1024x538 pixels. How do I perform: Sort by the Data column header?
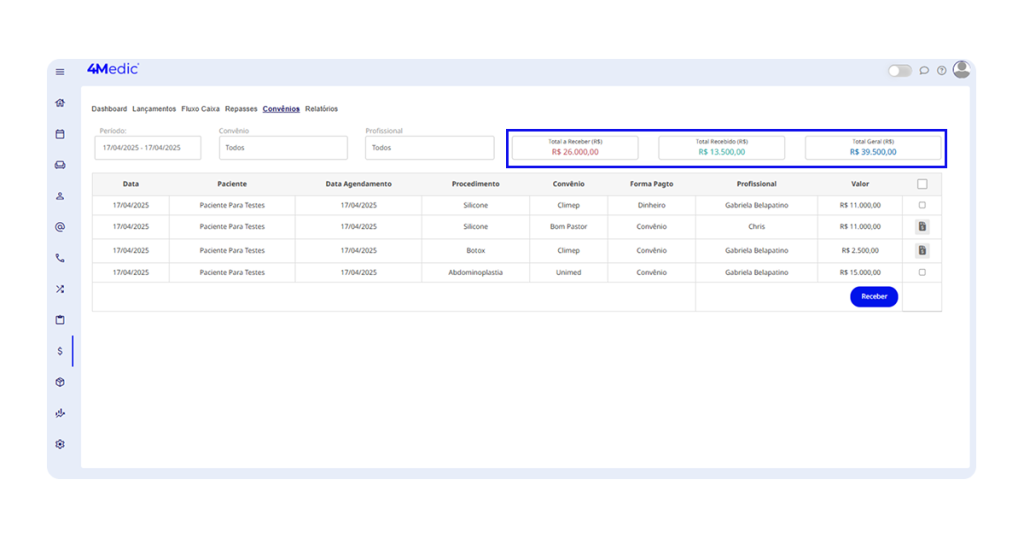(131, 184)
